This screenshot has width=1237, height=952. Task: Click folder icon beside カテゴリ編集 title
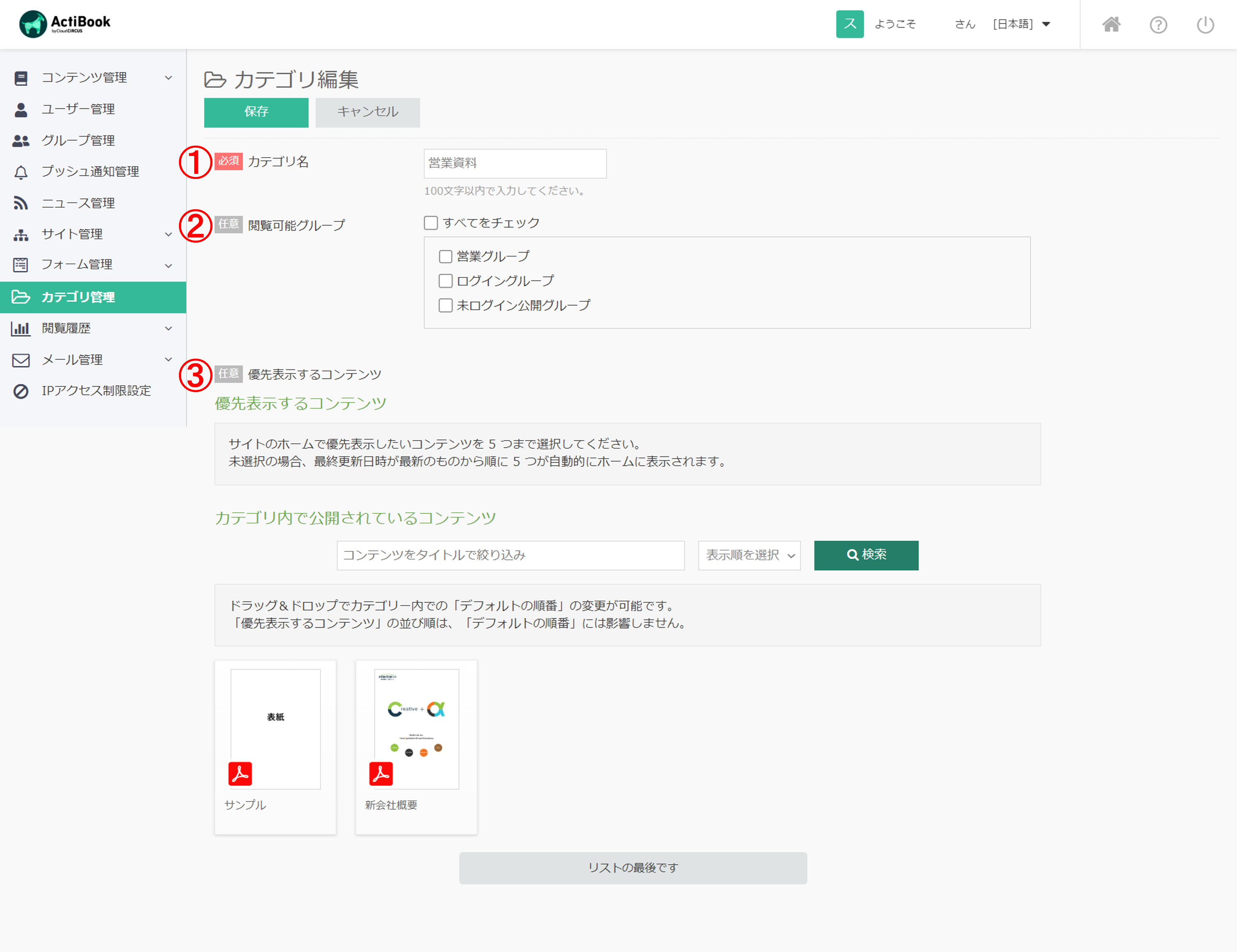pyautogui.click(x=215, y=80)
